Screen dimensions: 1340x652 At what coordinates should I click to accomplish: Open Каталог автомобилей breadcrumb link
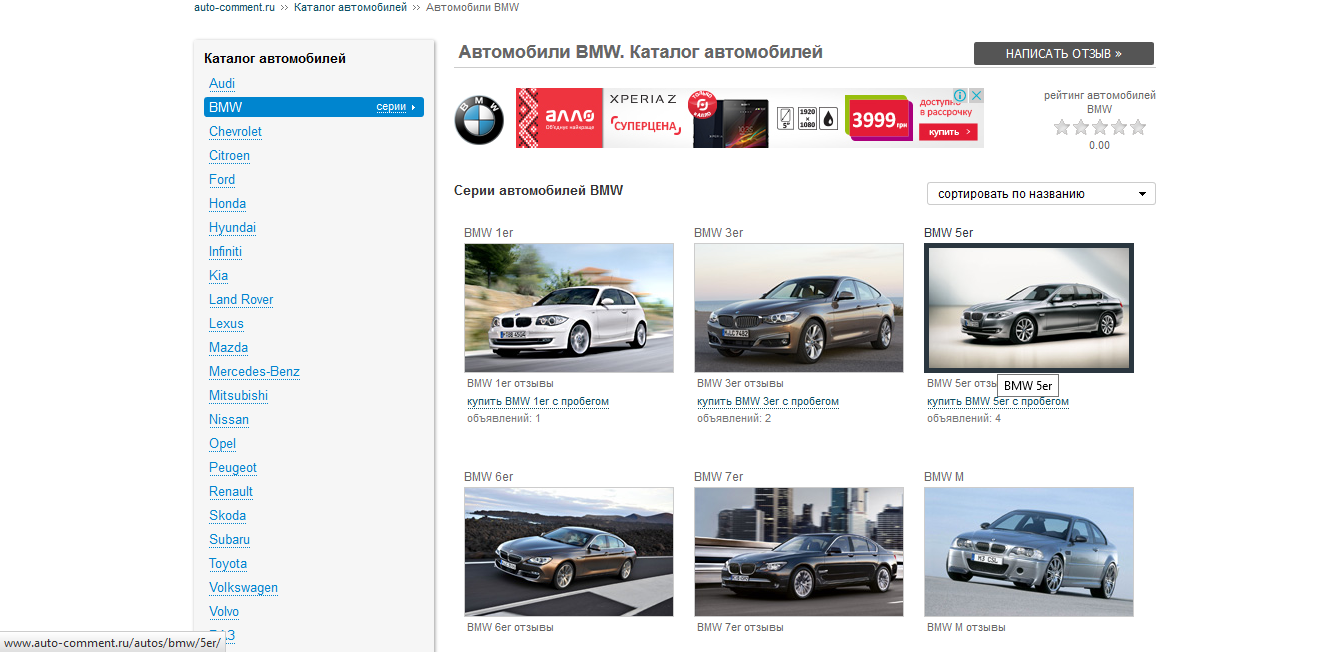[350, 7]
